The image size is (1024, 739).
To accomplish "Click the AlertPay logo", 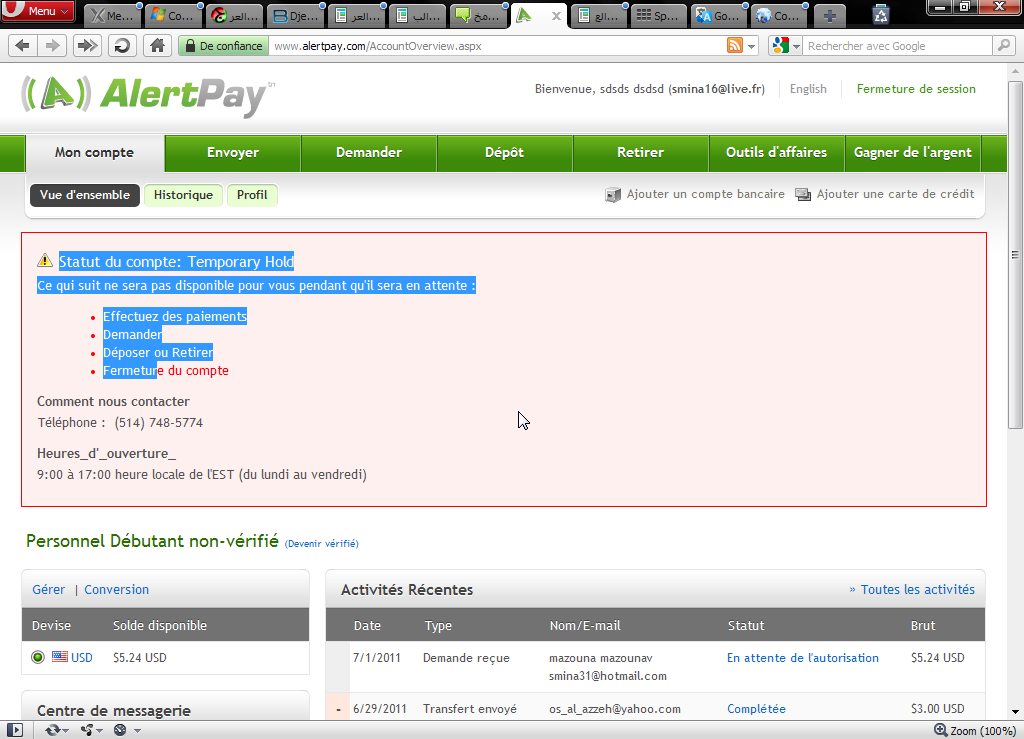I will [147, 95].
